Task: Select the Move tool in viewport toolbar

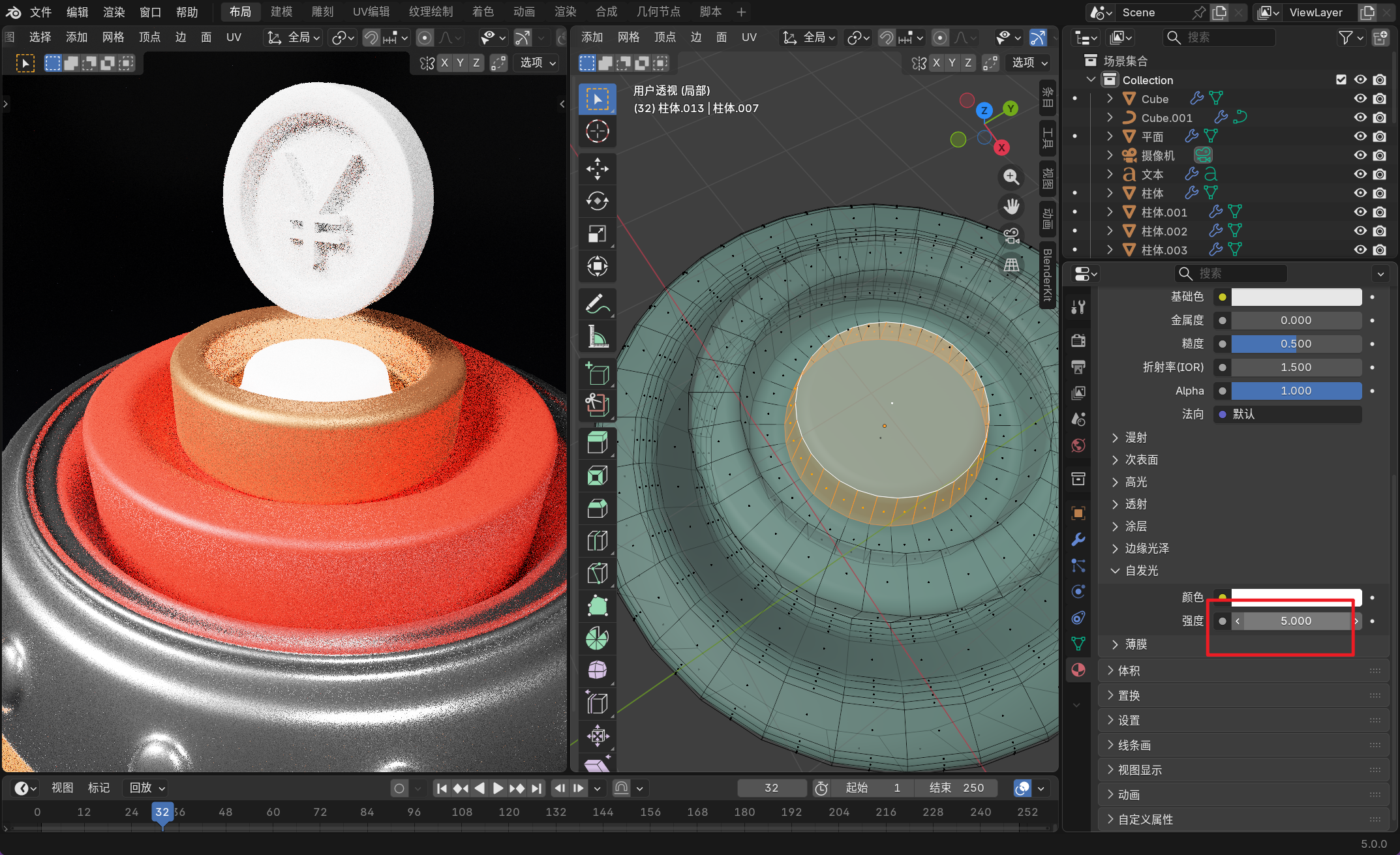Action: pyautogui.click(x=597, y=169)
